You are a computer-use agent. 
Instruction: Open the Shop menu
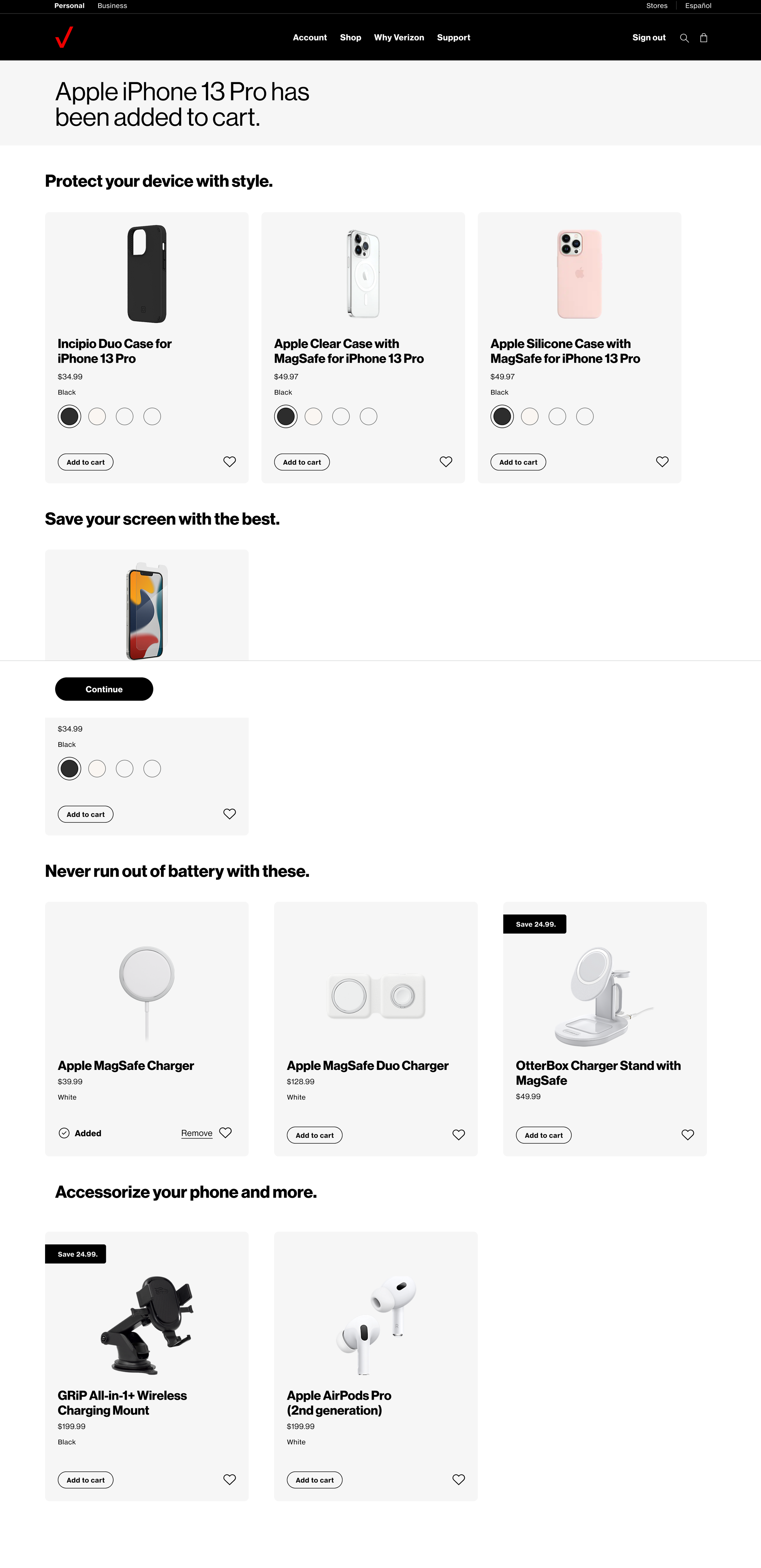351,38
